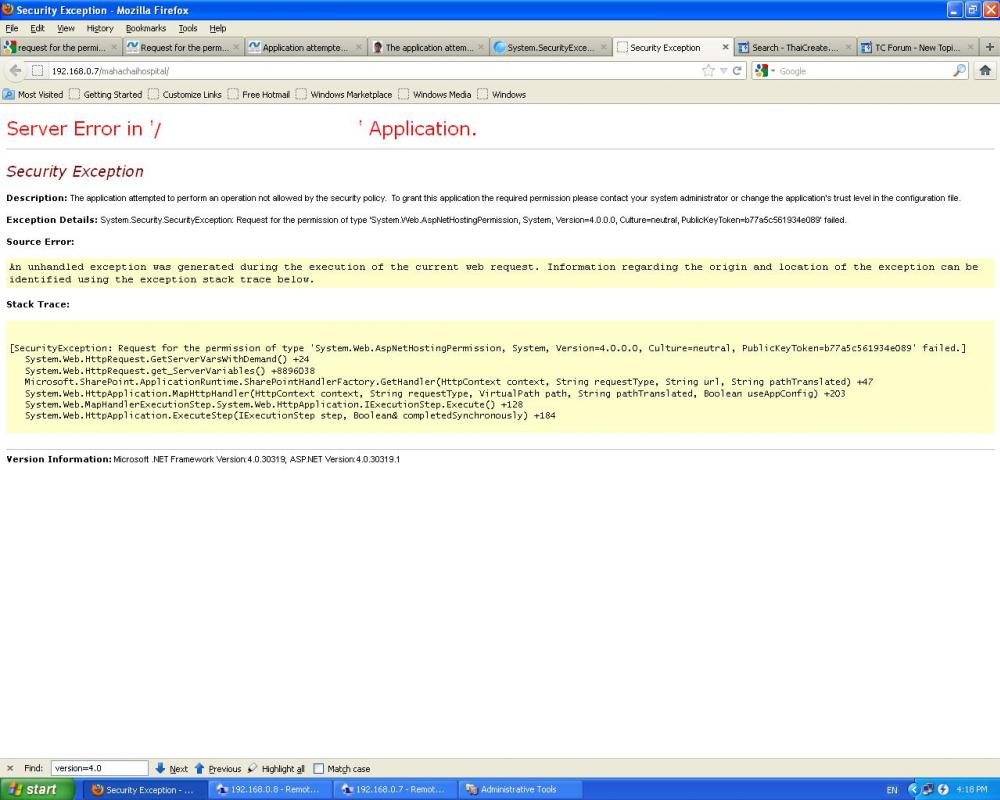Close the find bar with the X
Viewport: 1000px width, 800px height.
10,769
